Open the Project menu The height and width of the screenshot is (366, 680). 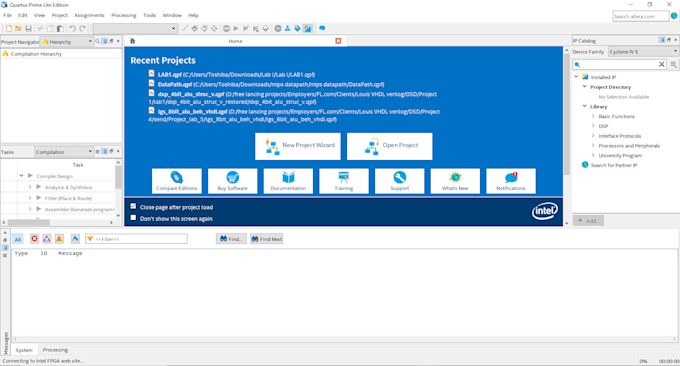59,15
